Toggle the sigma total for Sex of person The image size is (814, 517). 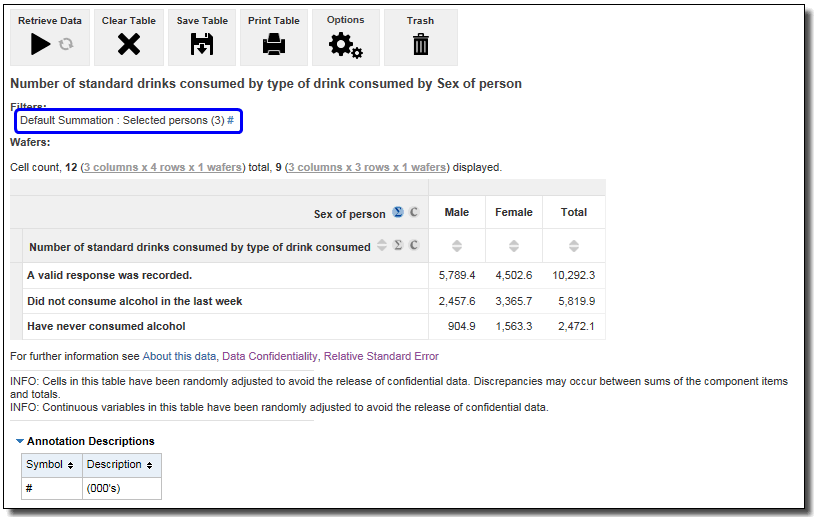[x=398, y=213]
